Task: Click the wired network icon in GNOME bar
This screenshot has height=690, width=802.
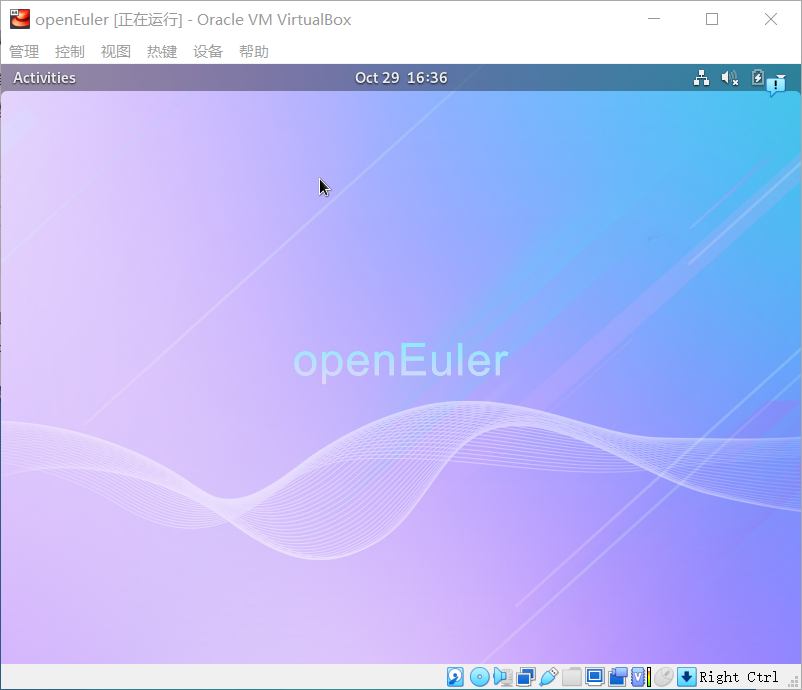Action: click(701, 78)
